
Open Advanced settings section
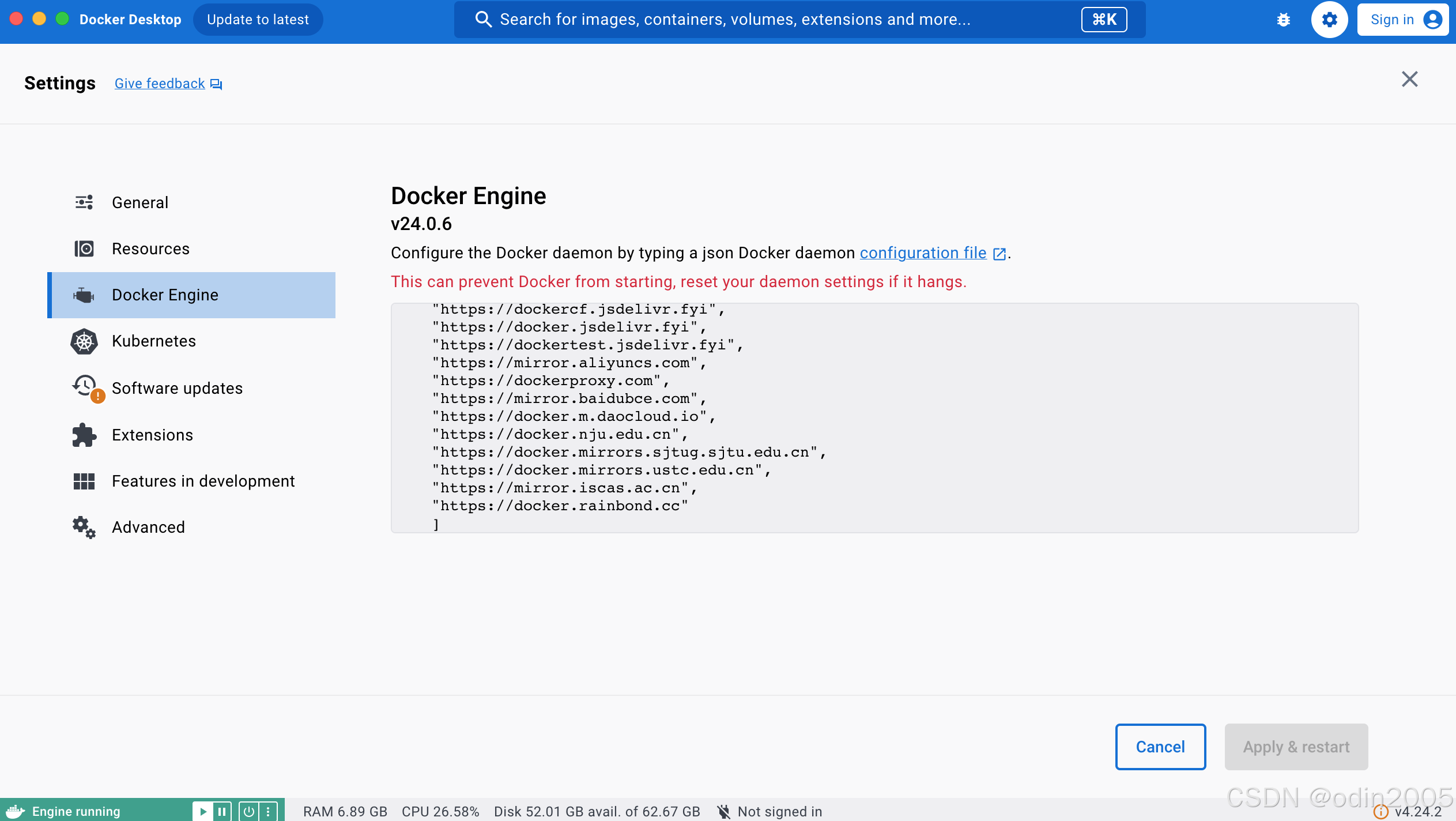click(148, 528)
